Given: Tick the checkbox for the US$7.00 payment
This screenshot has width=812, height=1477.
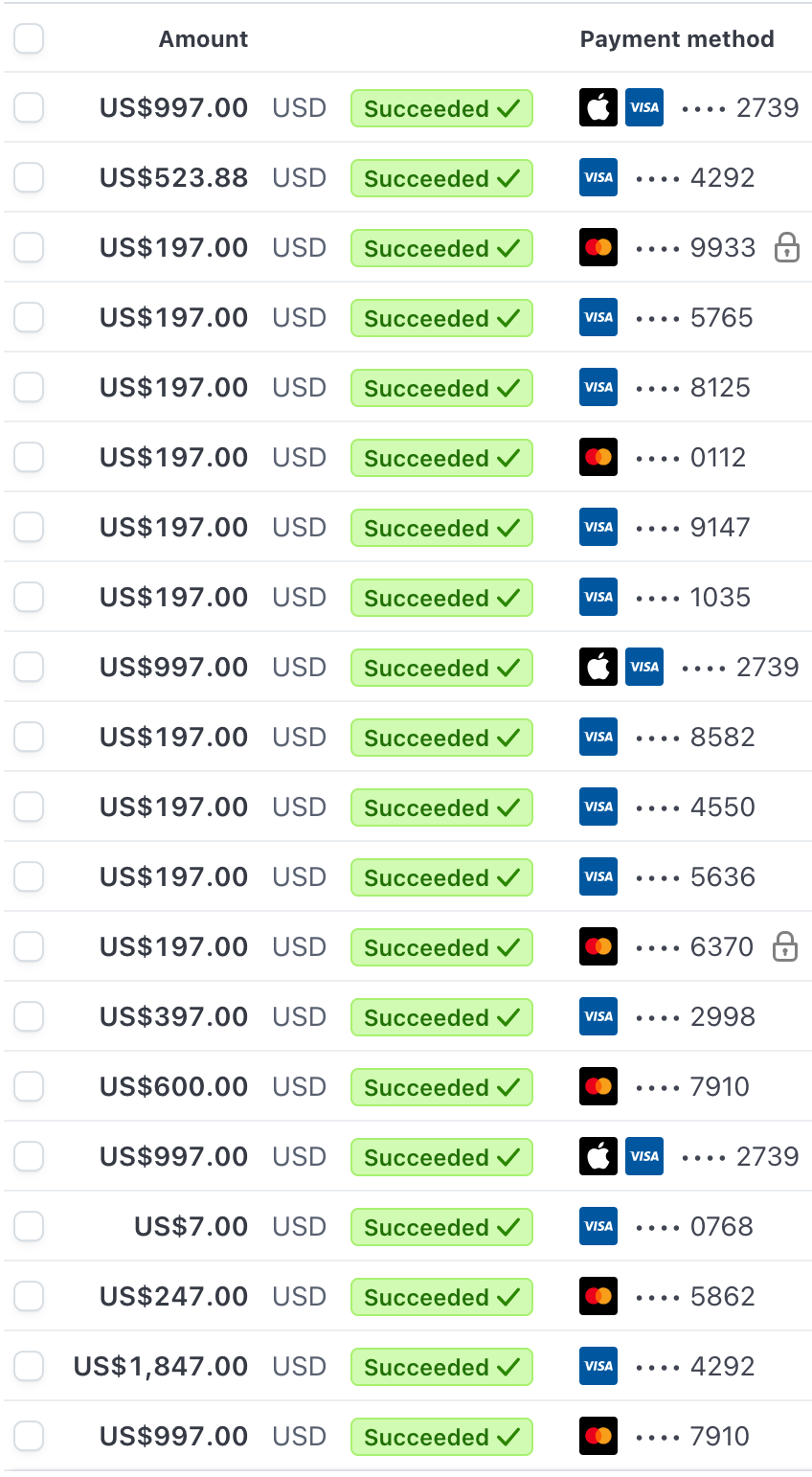Looking at the screenshot, I should [29, 1227].
